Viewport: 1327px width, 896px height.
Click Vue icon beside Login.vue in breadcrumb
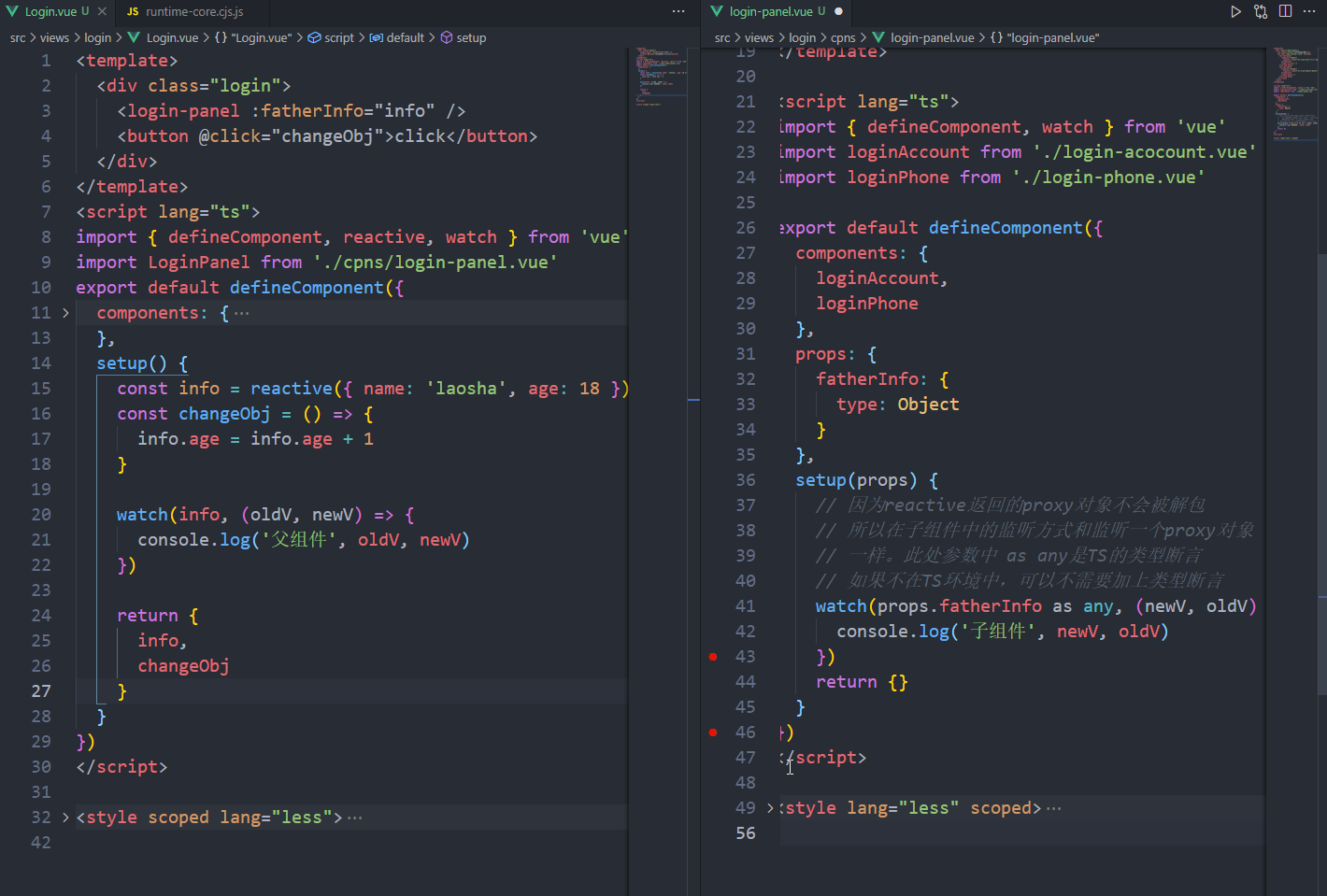tap(134, 38)
